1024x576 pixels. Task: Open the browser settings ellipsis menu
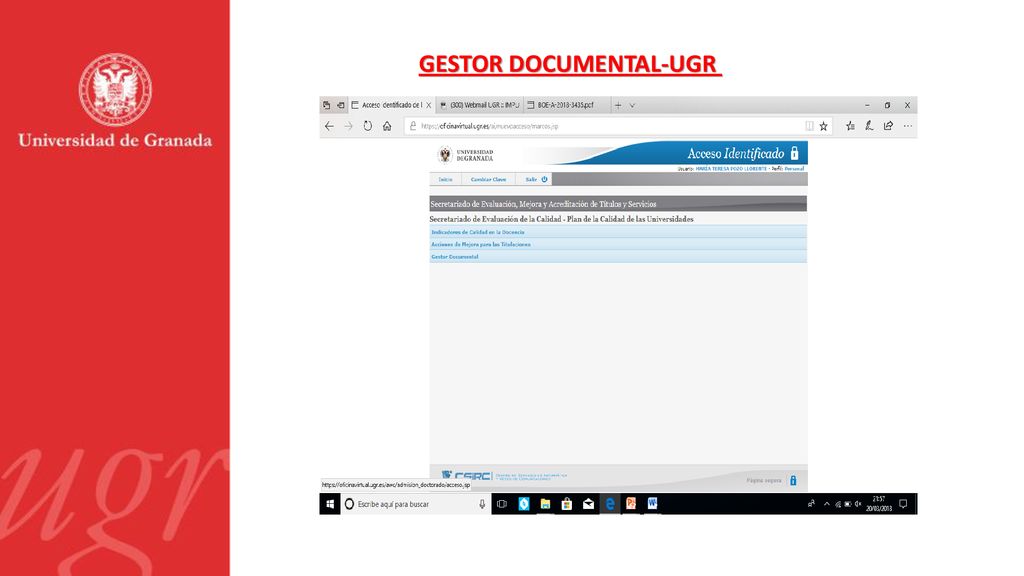click(908, 126)
